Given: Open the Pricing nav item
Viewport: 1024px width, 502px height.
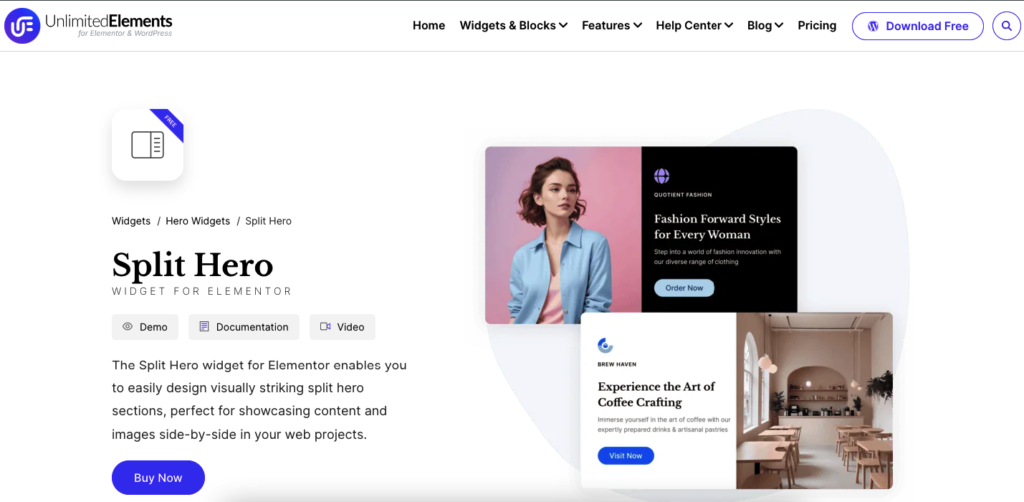Looking at the screenshot, I should pos(817,25).
